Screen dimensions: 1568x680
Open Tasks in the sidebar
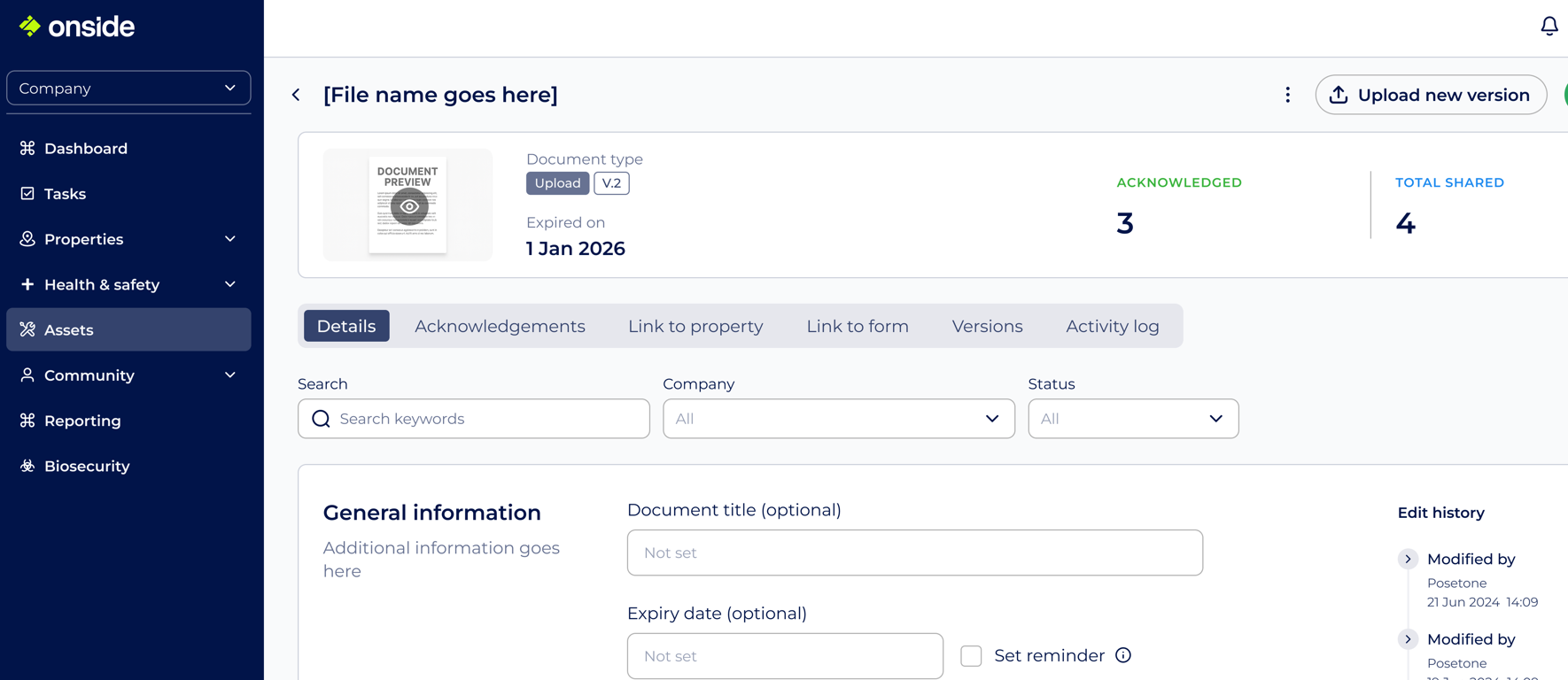tap(65, 194)
